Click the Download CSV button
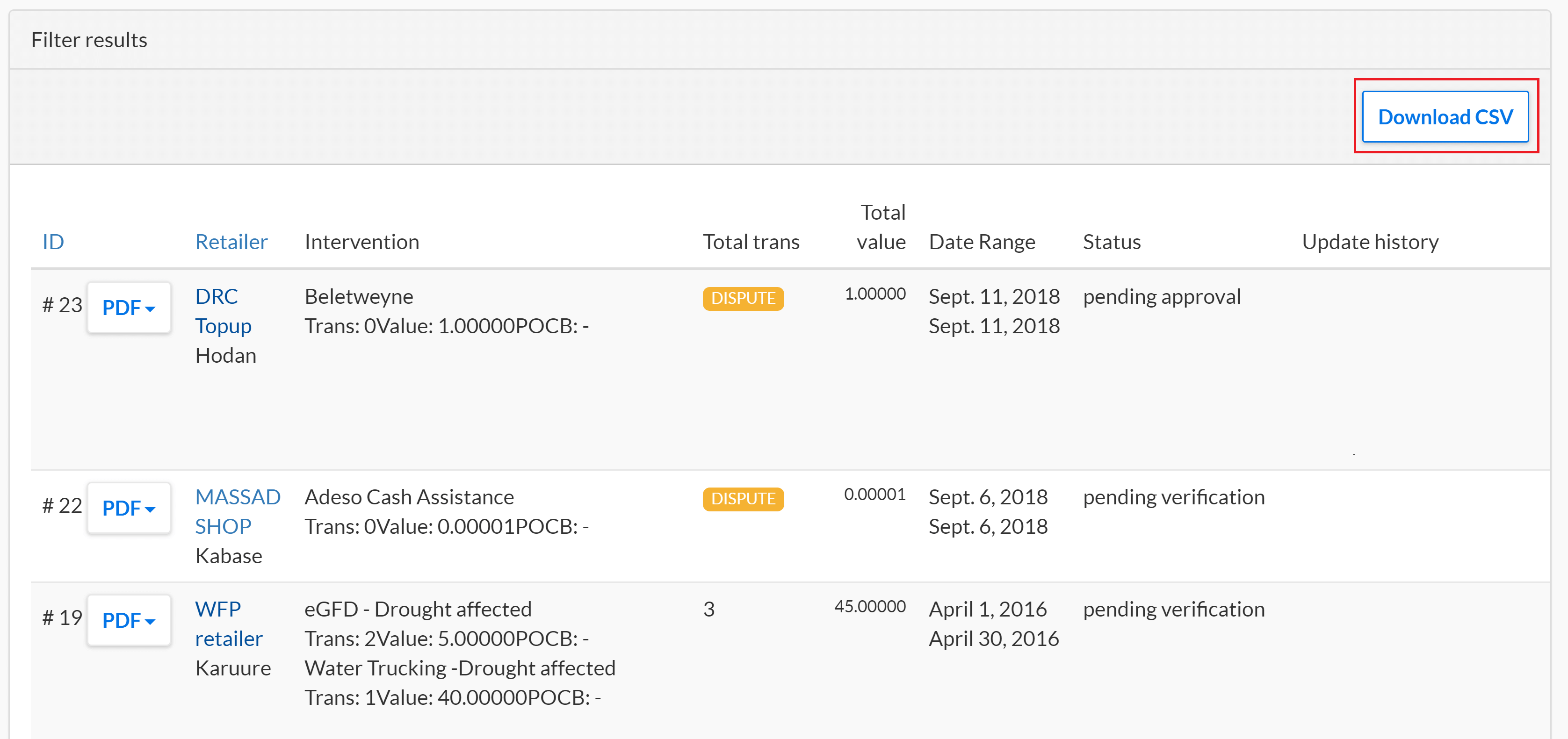 (x=1445, y=117)
